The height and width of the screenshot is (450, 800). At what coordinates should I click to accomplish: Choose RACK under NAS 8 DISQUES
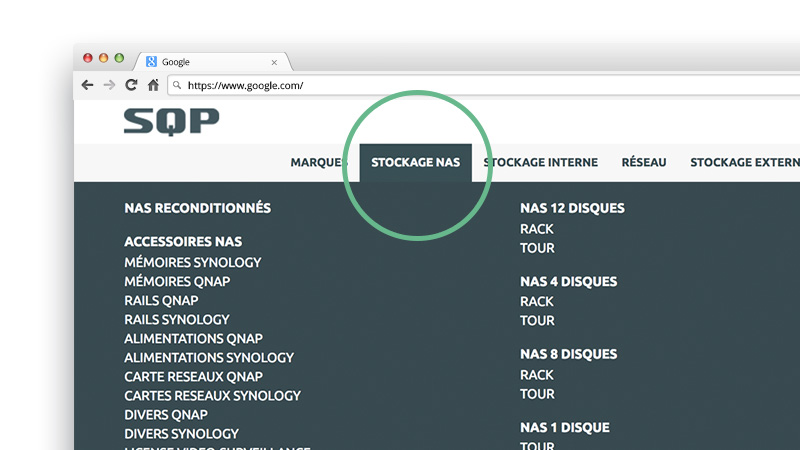click(x=537, y=375)
